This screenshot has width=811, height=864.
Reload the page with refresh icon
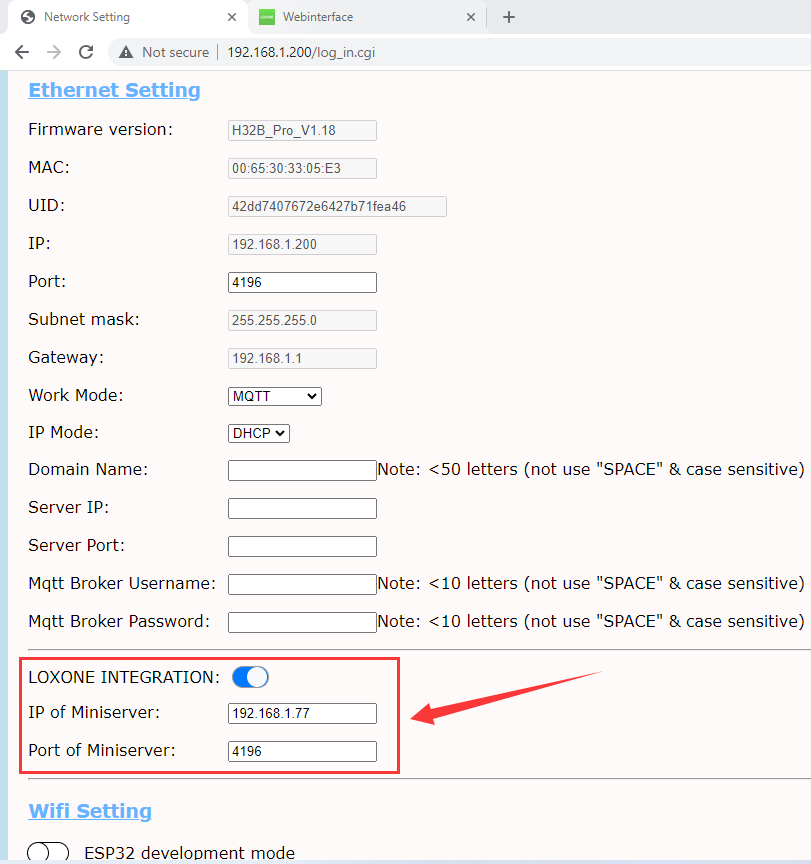86,52
